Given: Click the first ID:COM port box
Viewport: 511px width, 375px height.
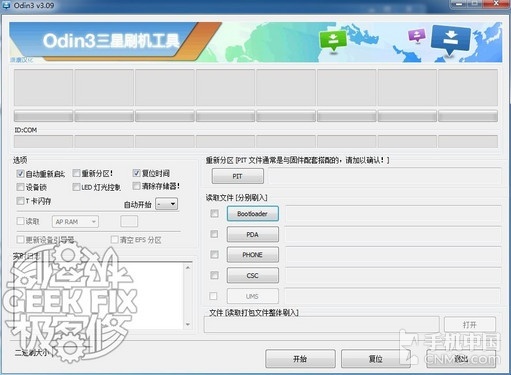Looking at the screenshot, I should [43, 141].
